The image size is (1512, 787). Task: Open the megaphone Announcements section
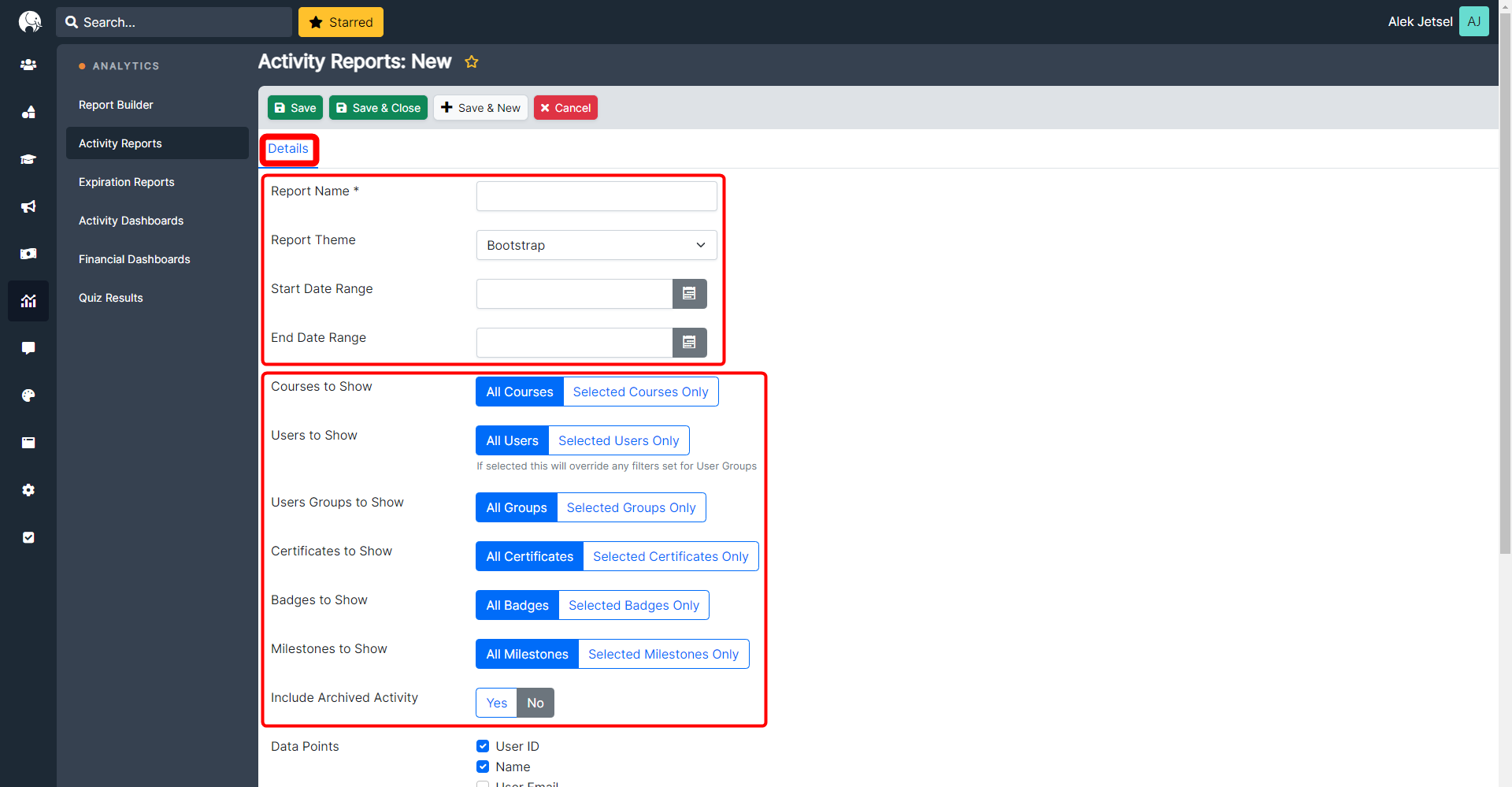pos(28,206)
